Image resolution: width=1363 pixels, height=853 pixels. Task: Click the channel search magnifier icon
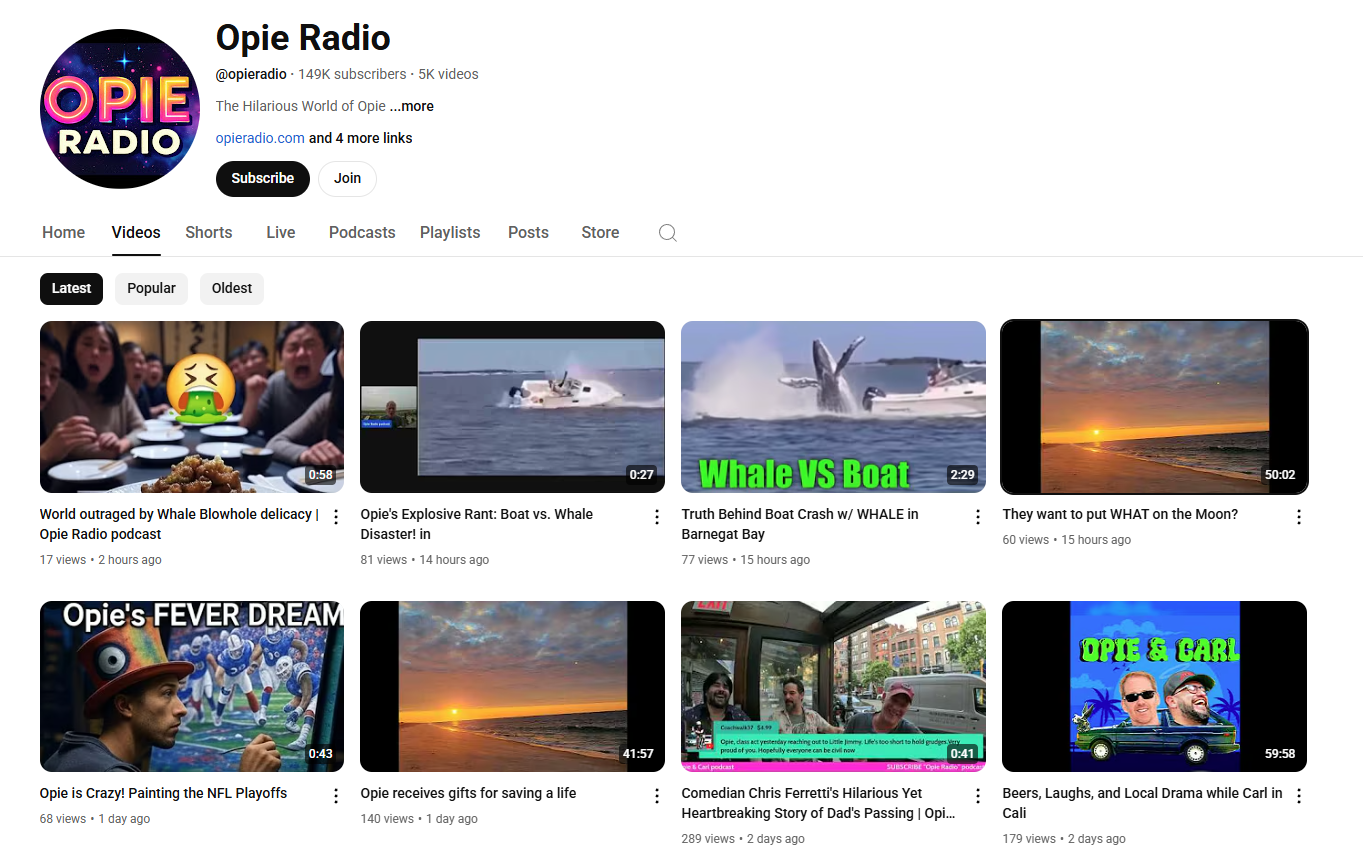point(668,233)
